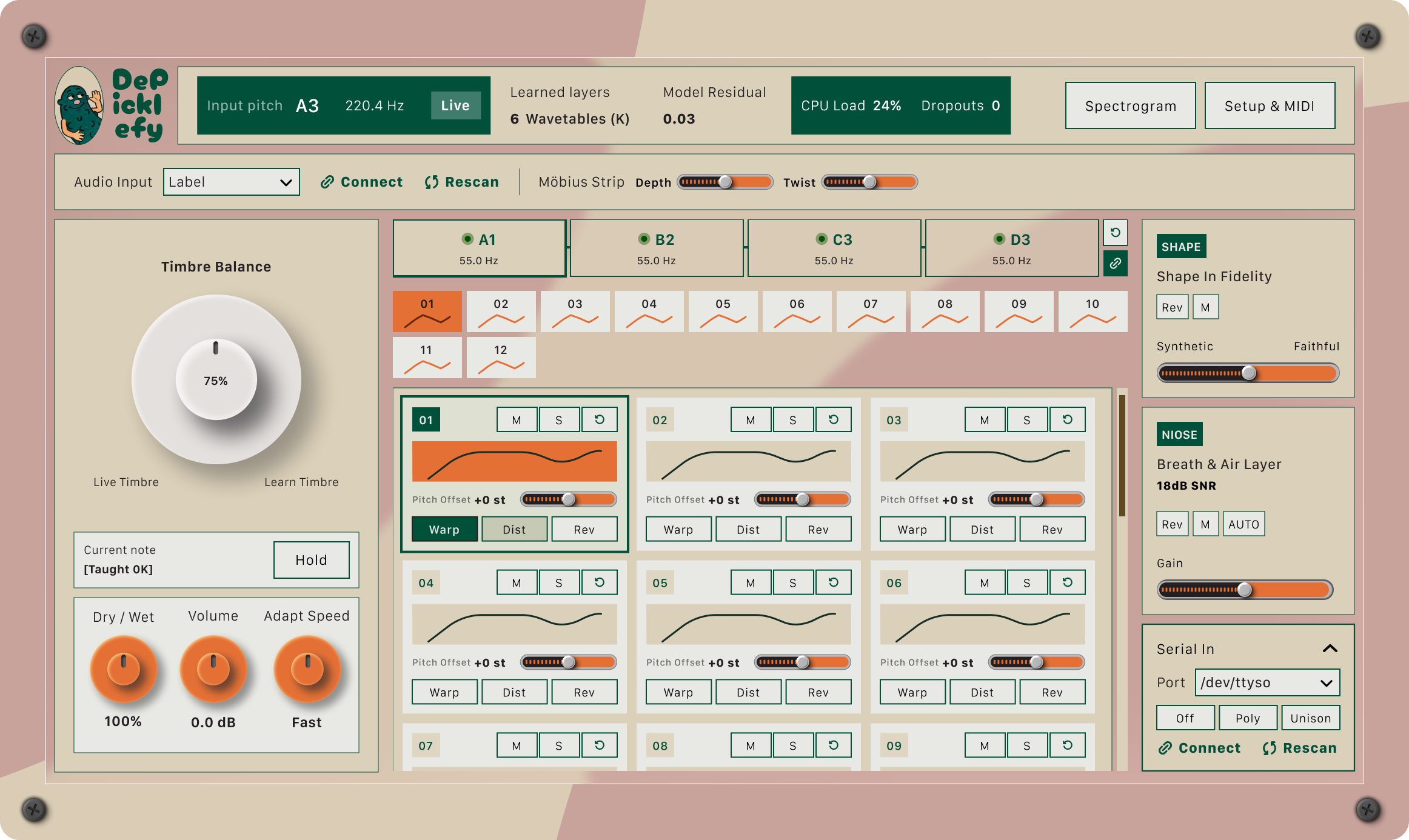Image resolution: width=1409 pixels, height=840 pixels.
Task: Adjust the Möbius Strip Twist slider
Action: (869, 182)
